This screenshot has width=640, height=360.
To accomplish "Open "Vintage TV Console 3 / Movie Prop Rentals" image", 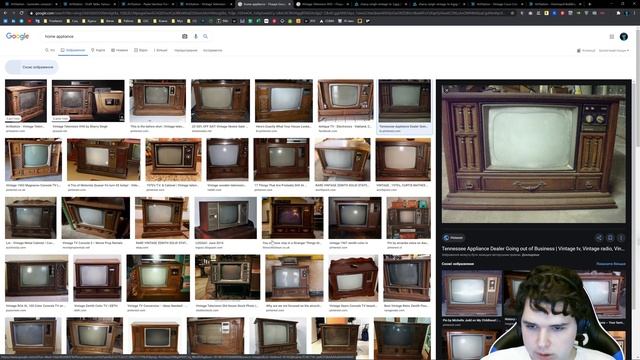I will [x=96, y=218].
